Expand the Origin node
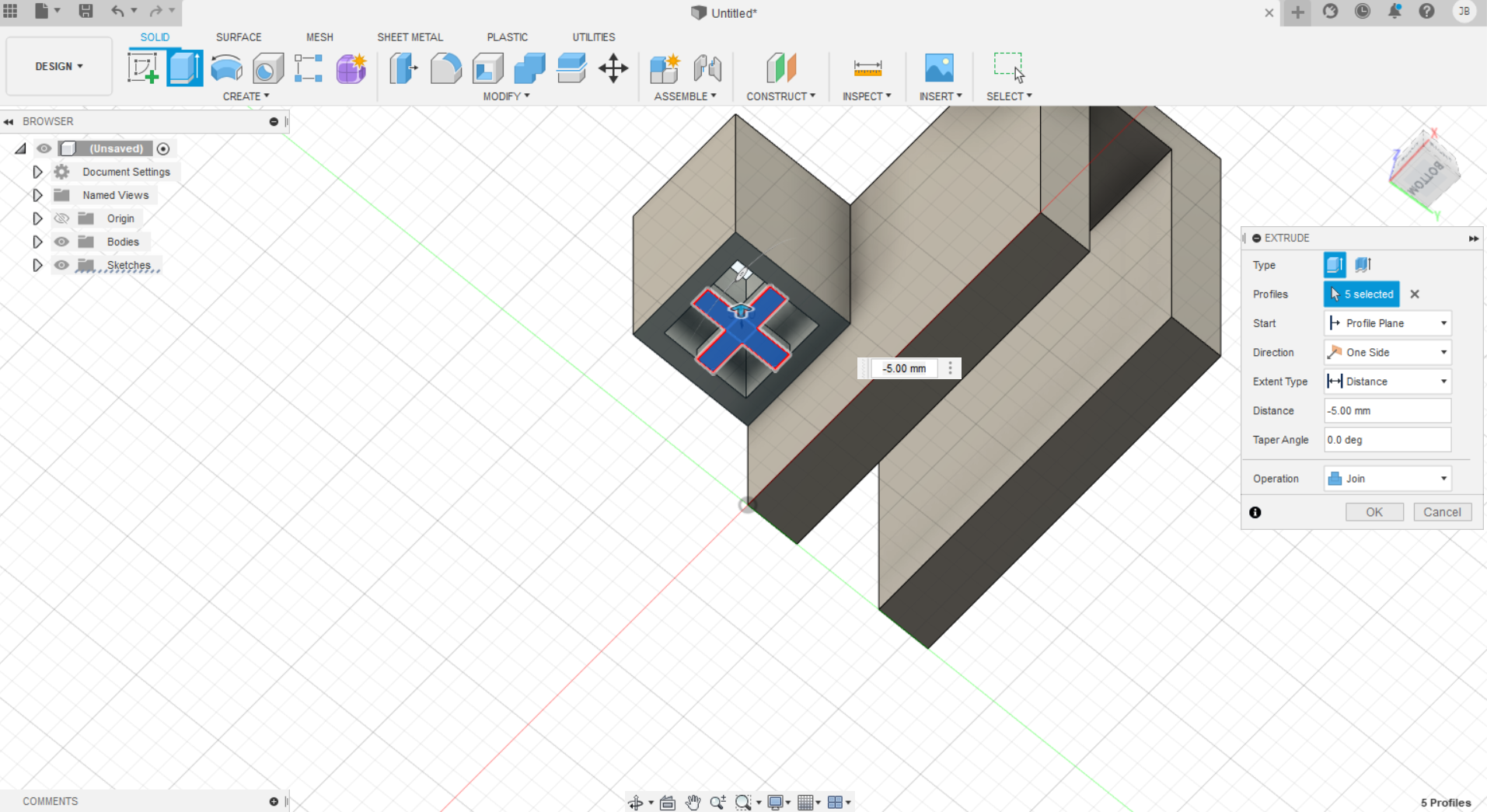Viewport: 1487px width, 812px height. click(x=37, y=218)
